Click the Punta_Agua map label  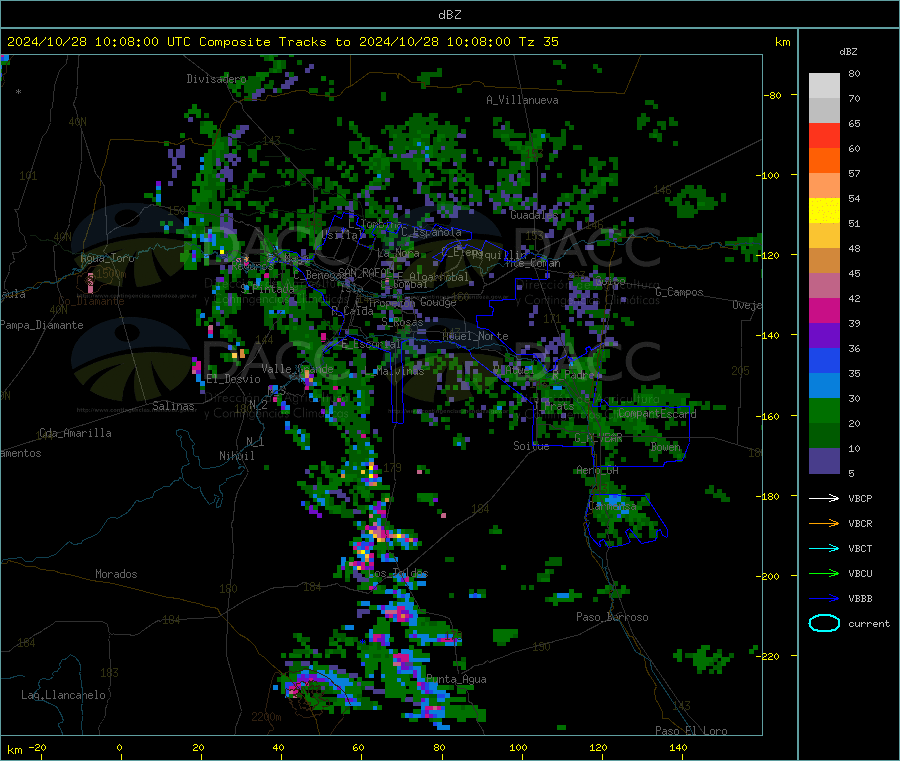(x=456, y=679)
